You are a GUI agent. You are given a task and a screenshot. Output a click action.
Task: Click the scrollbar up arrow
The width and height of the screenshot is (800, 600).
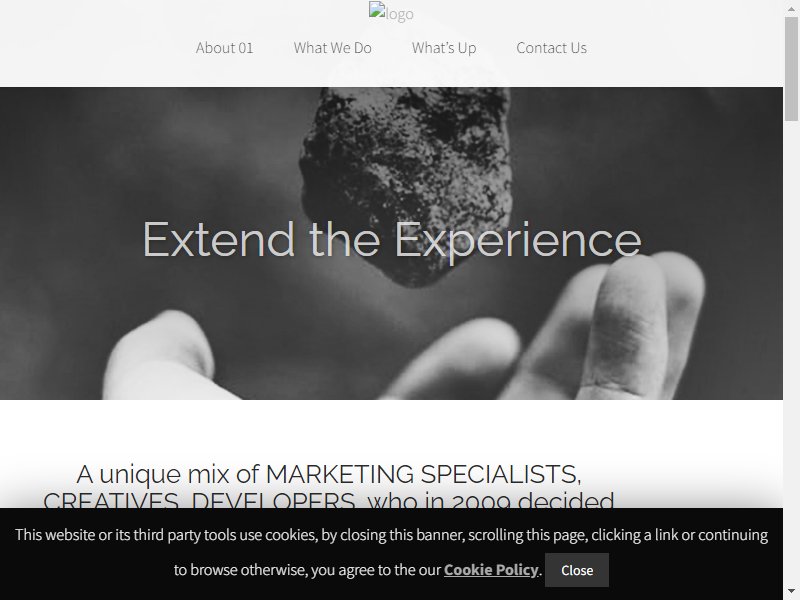coord(792,7)
